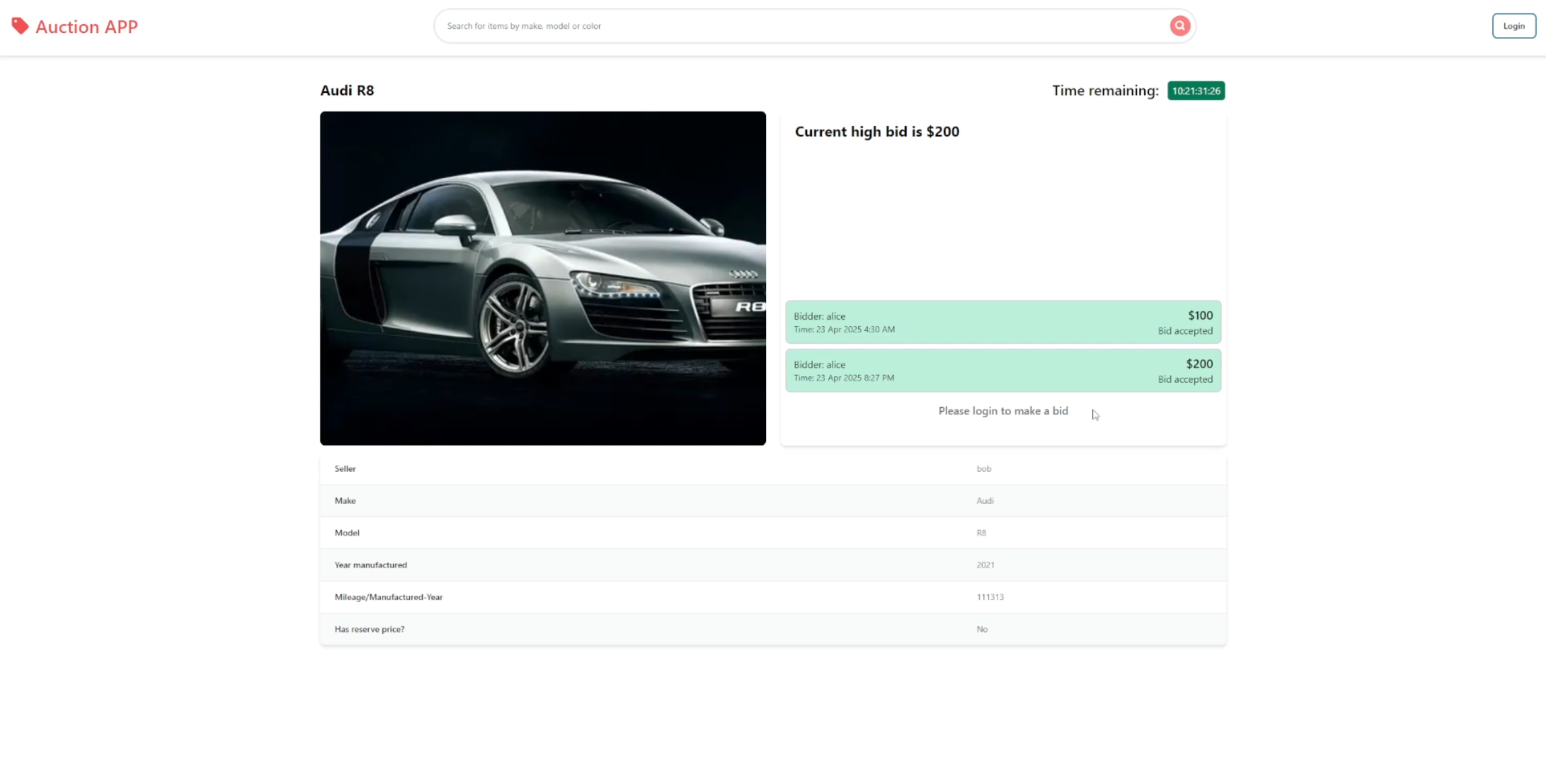Screen dimensions: 1546x784
Task: Click the 'Year manufactured' label
Action: click(x=371, y=565)
